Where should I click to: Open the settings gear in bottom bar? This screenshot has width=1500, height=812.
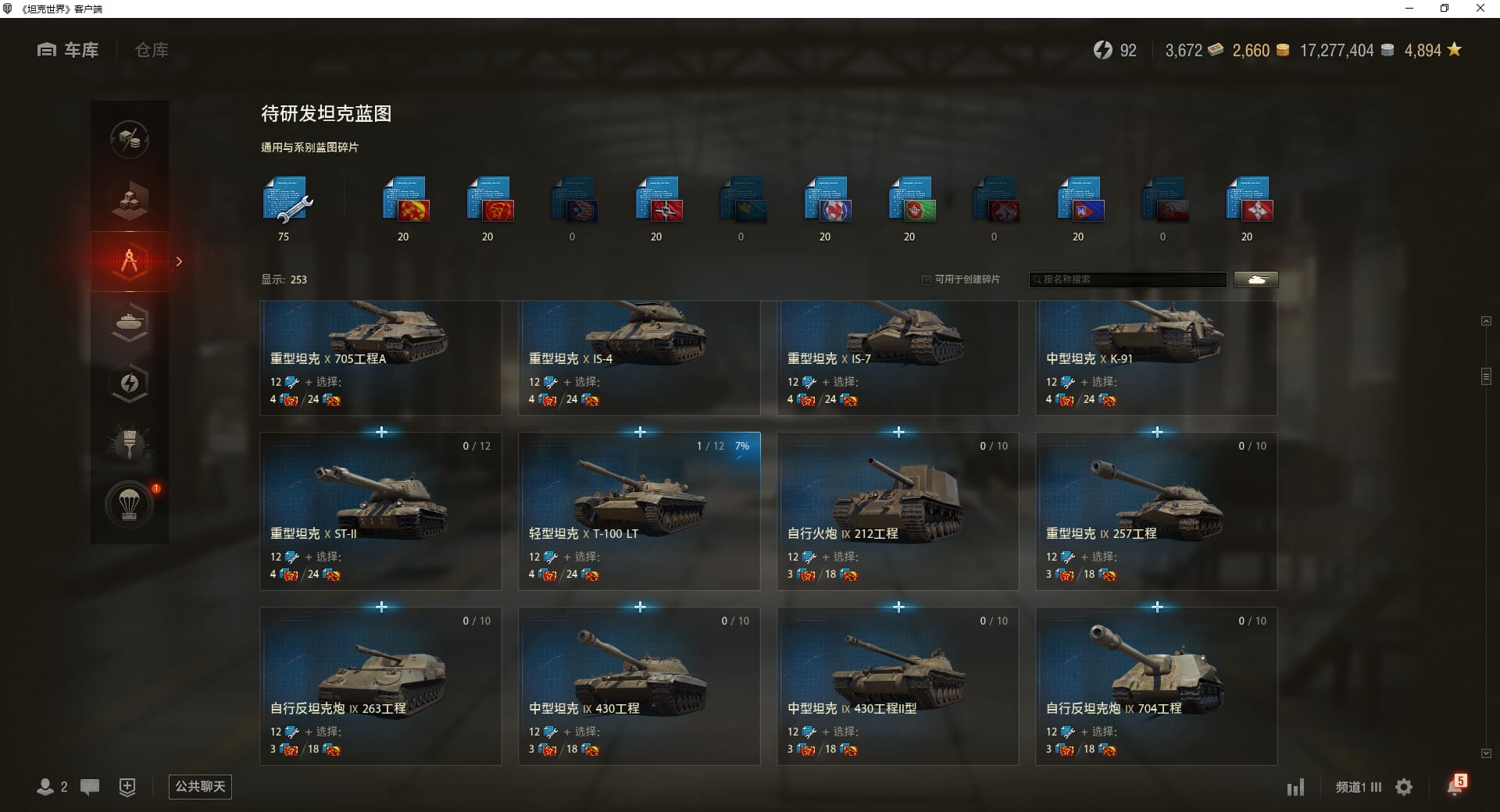coord(1404,787)
